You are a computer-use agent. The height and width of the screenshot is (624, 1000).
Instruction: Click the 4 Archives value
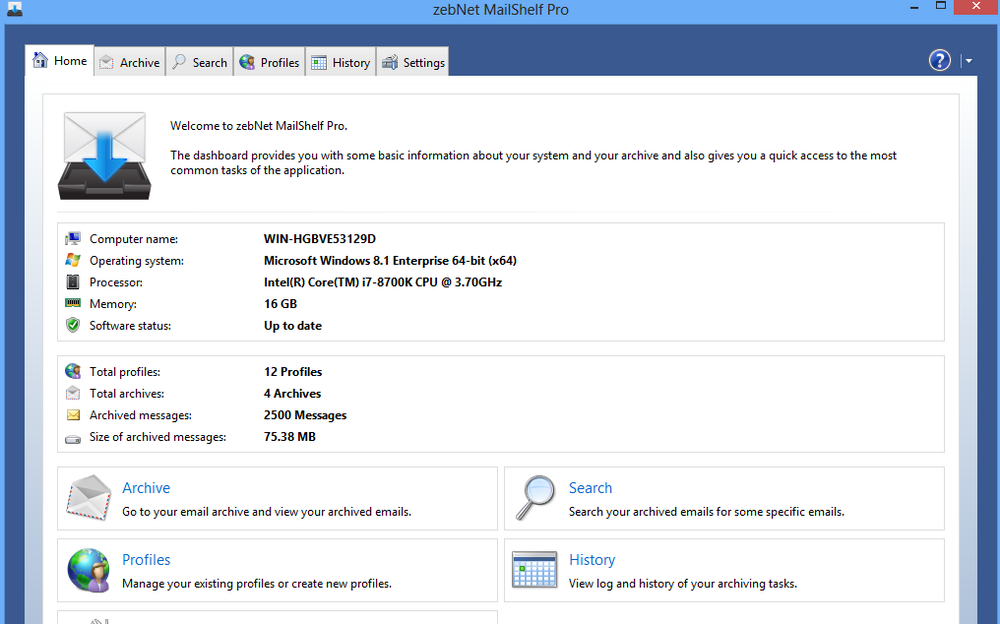coord(292,393)
